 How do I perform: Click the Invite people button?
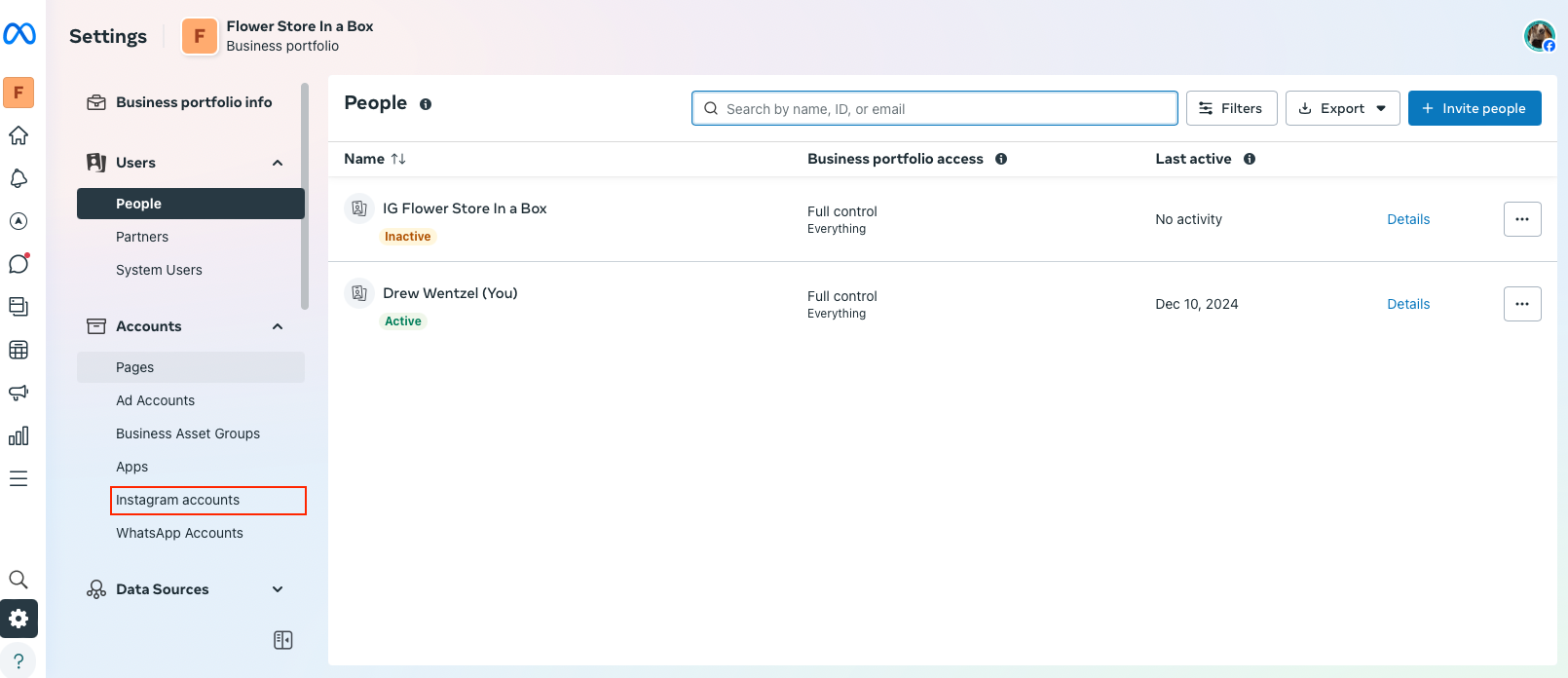[1475, 108]
